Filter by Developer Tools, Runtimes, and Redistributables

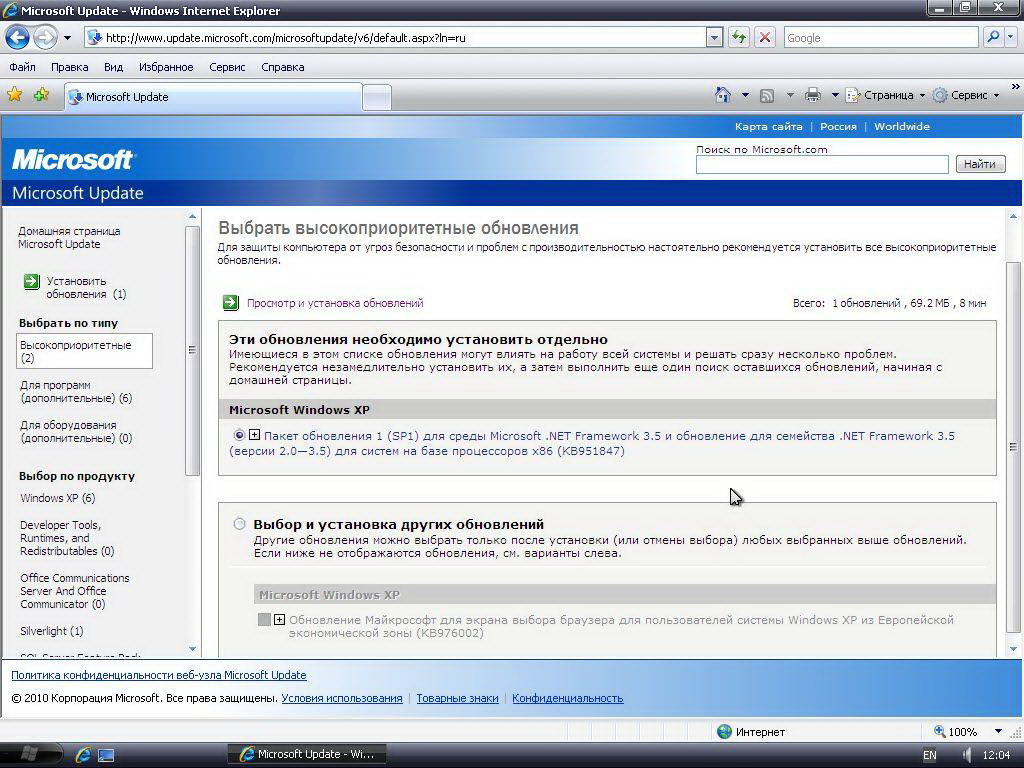coord(67,538)
